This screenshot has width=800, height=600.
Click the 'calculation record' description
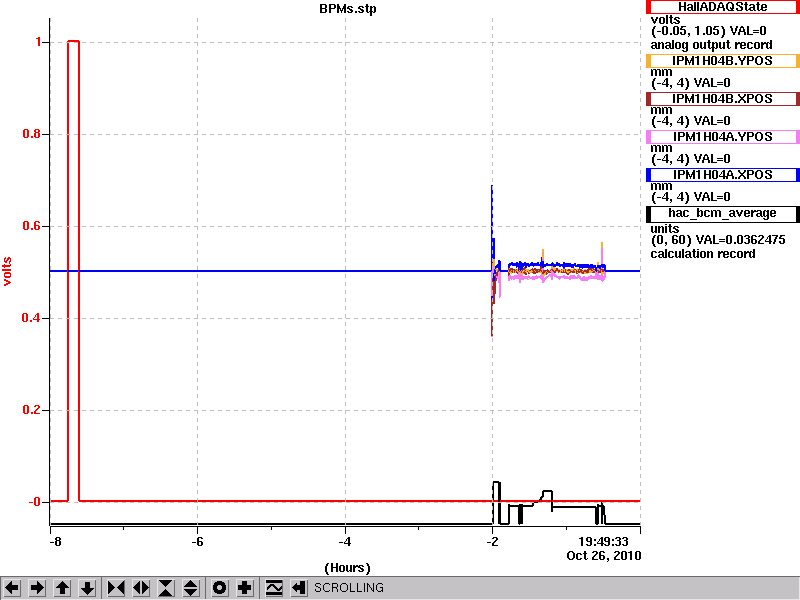click(703, 254)
